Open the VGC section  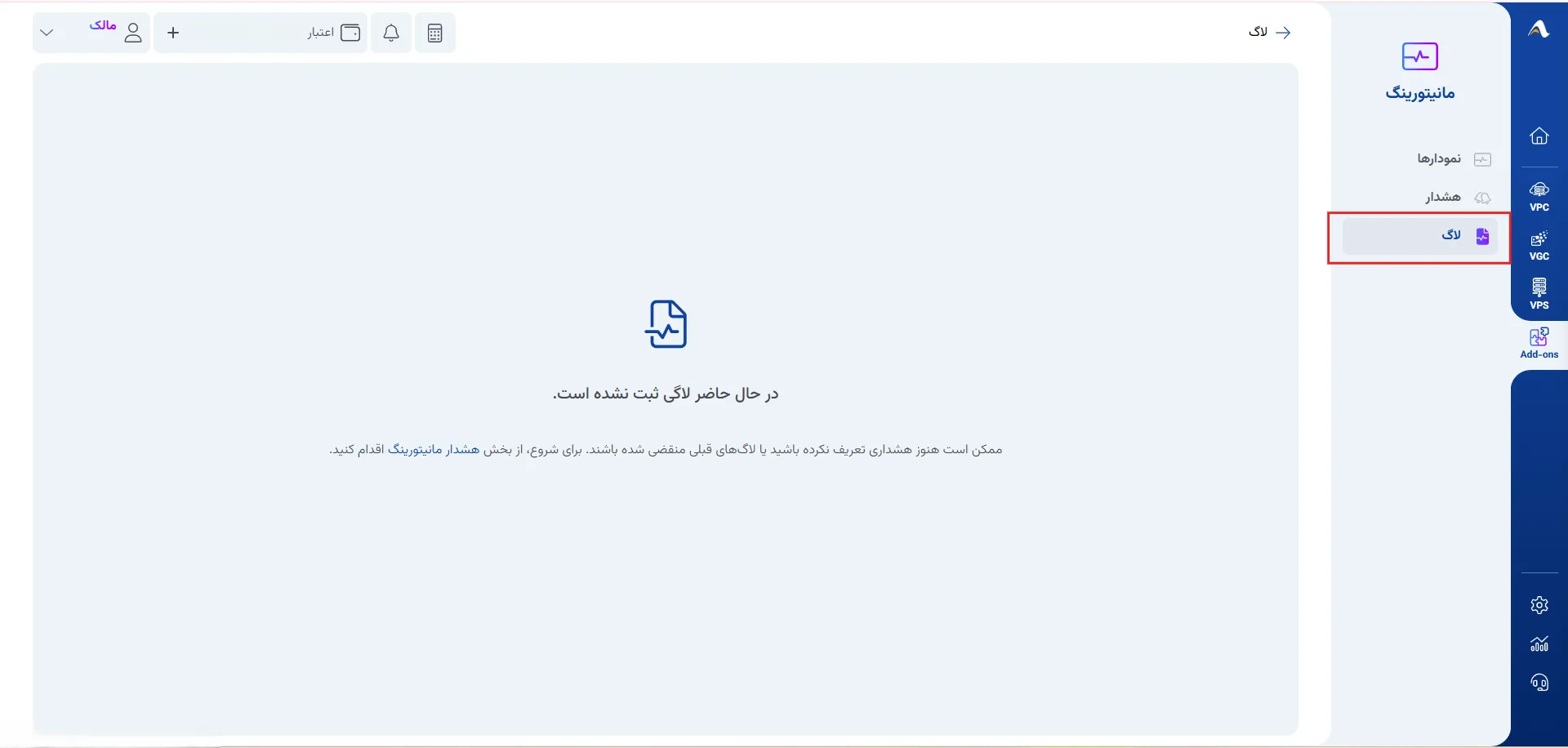[1539, 246]
